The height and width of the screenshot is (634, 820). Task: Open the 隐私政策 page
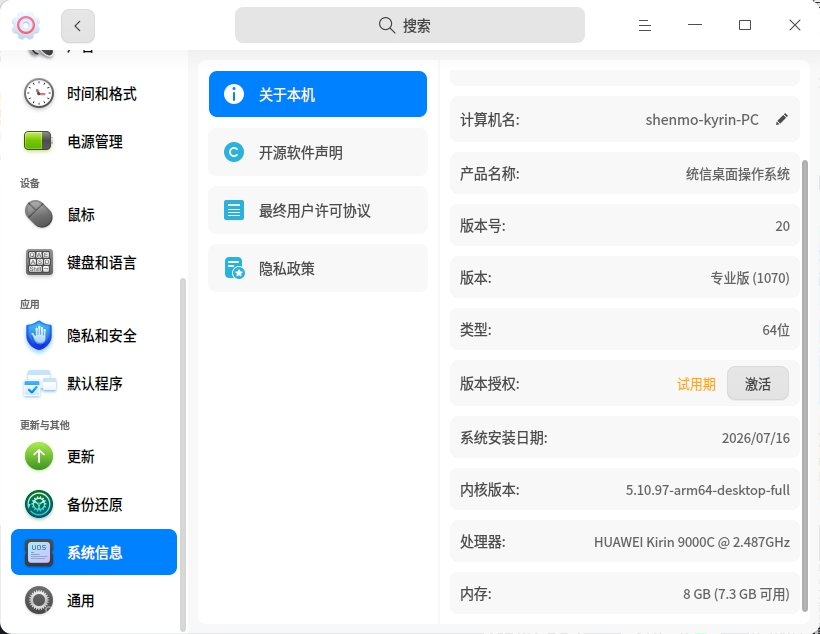tap(317, 268)
